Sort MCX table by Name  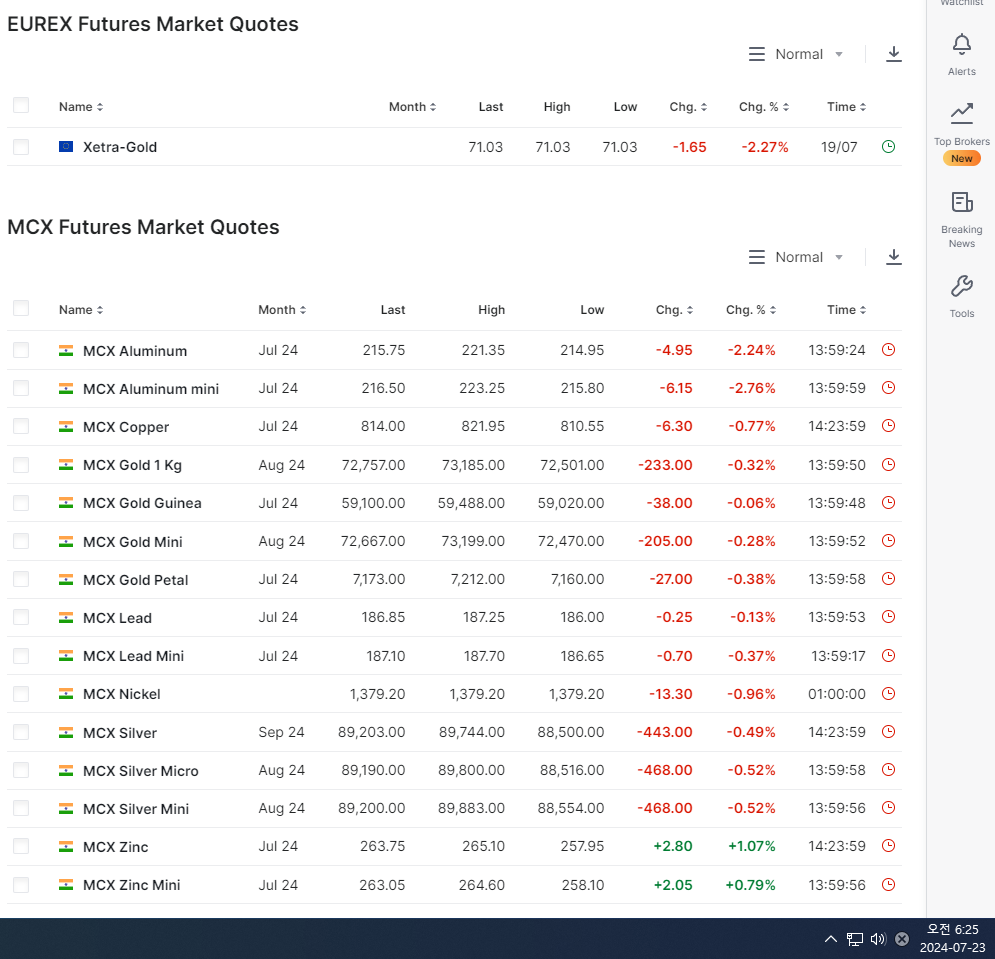pos(81,310)
